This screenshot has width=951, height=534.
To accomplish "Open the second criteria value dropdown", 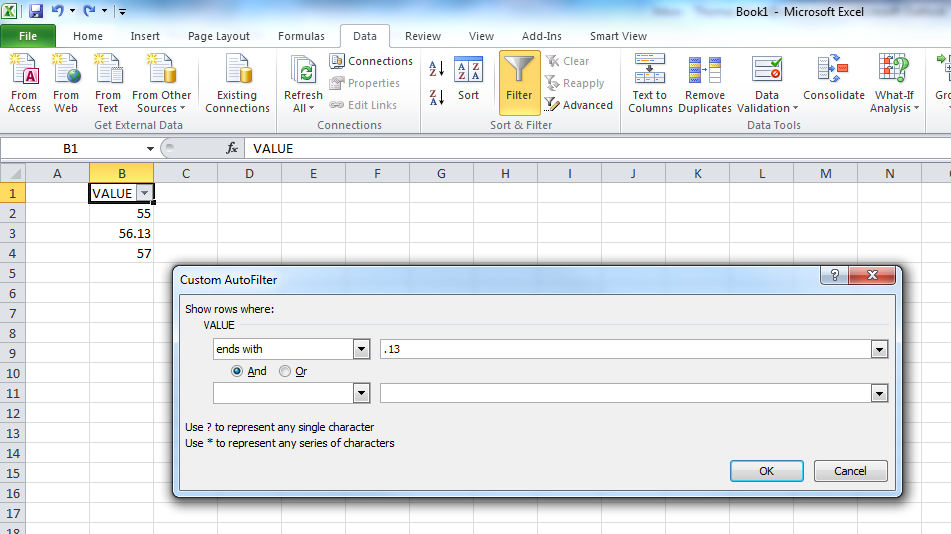I will [x=879, y=393].
